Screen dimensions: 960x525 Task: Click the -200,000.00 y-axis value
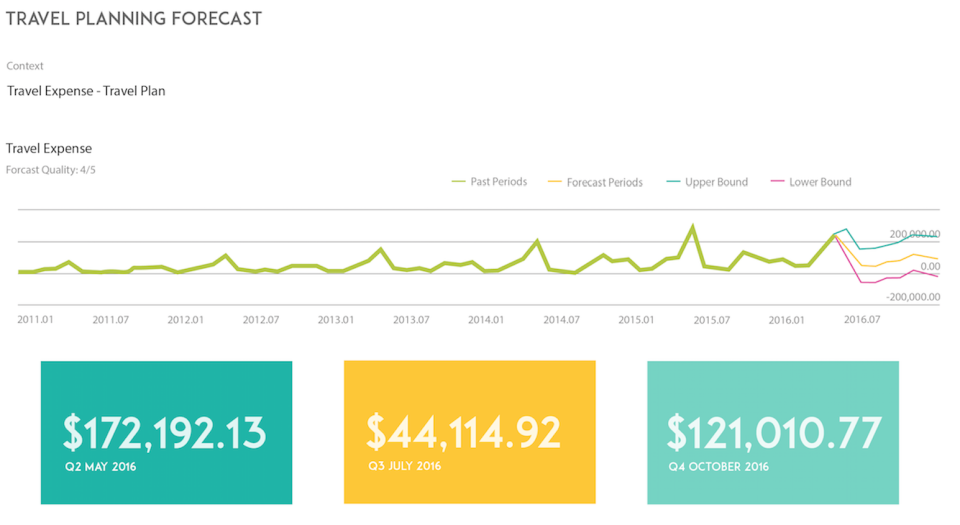[912, 297]
